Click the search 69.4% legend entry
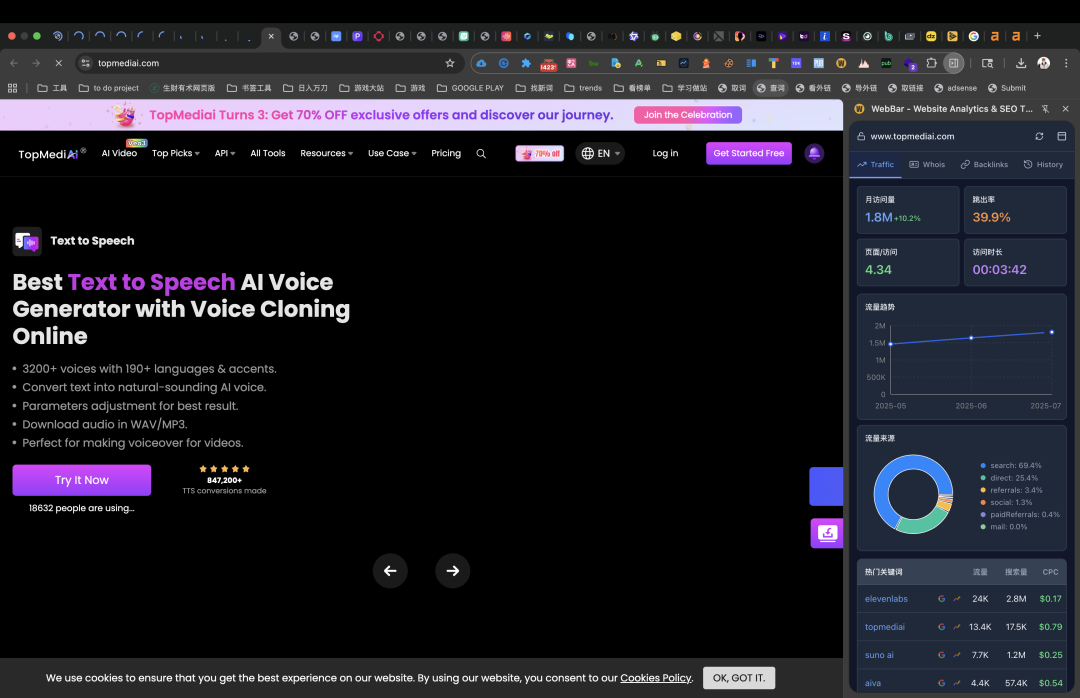Viewport: 1080px width, 698px height. pyautogui.click(x=1010, y=466)
